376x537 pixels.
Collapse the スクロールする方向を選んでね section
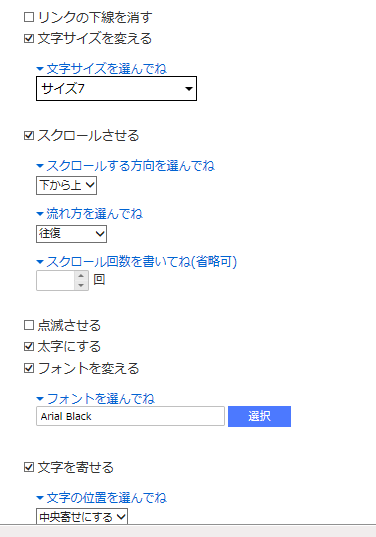pos(125,166)
